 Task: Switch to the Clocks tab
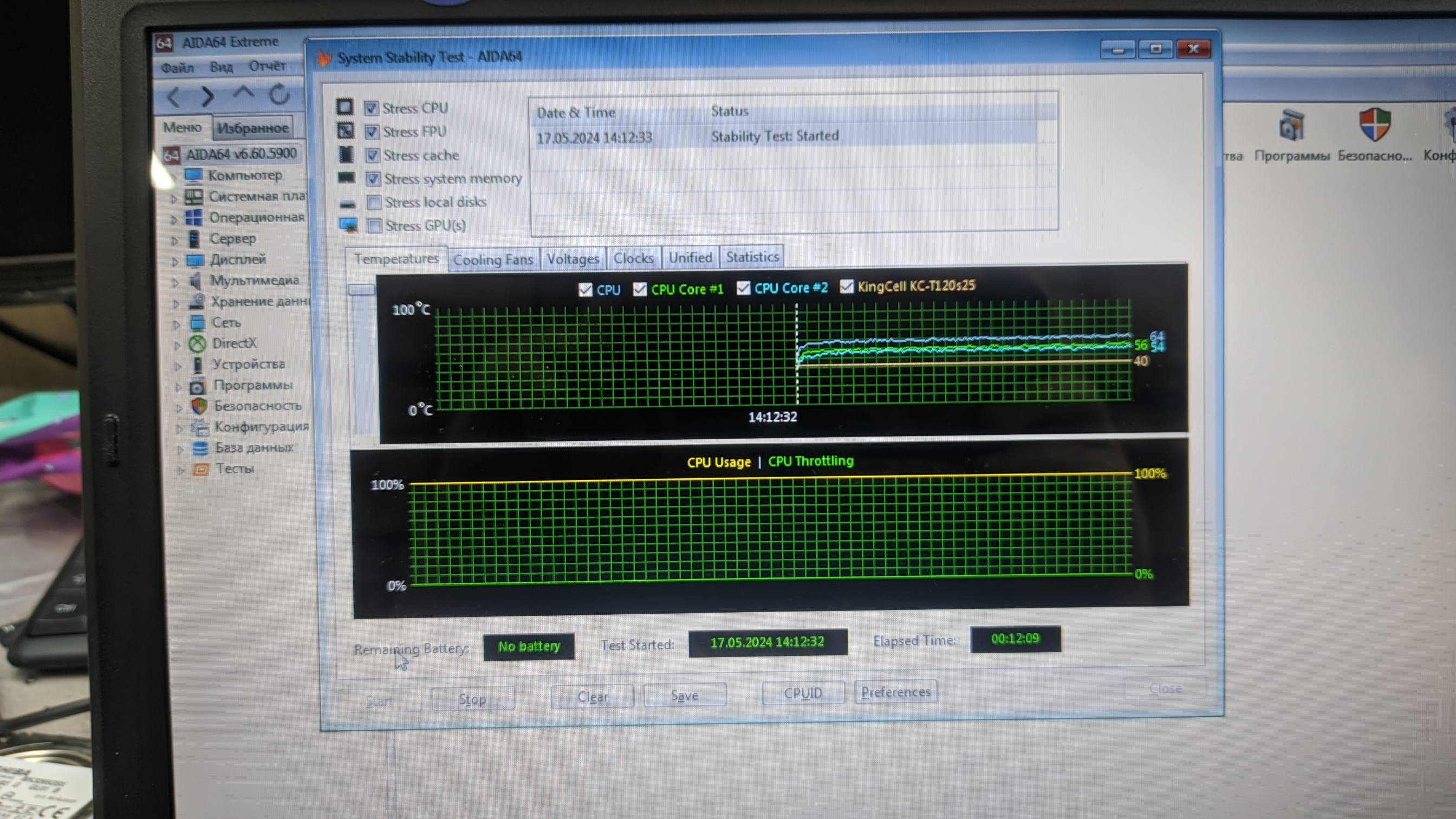point(634,258)
